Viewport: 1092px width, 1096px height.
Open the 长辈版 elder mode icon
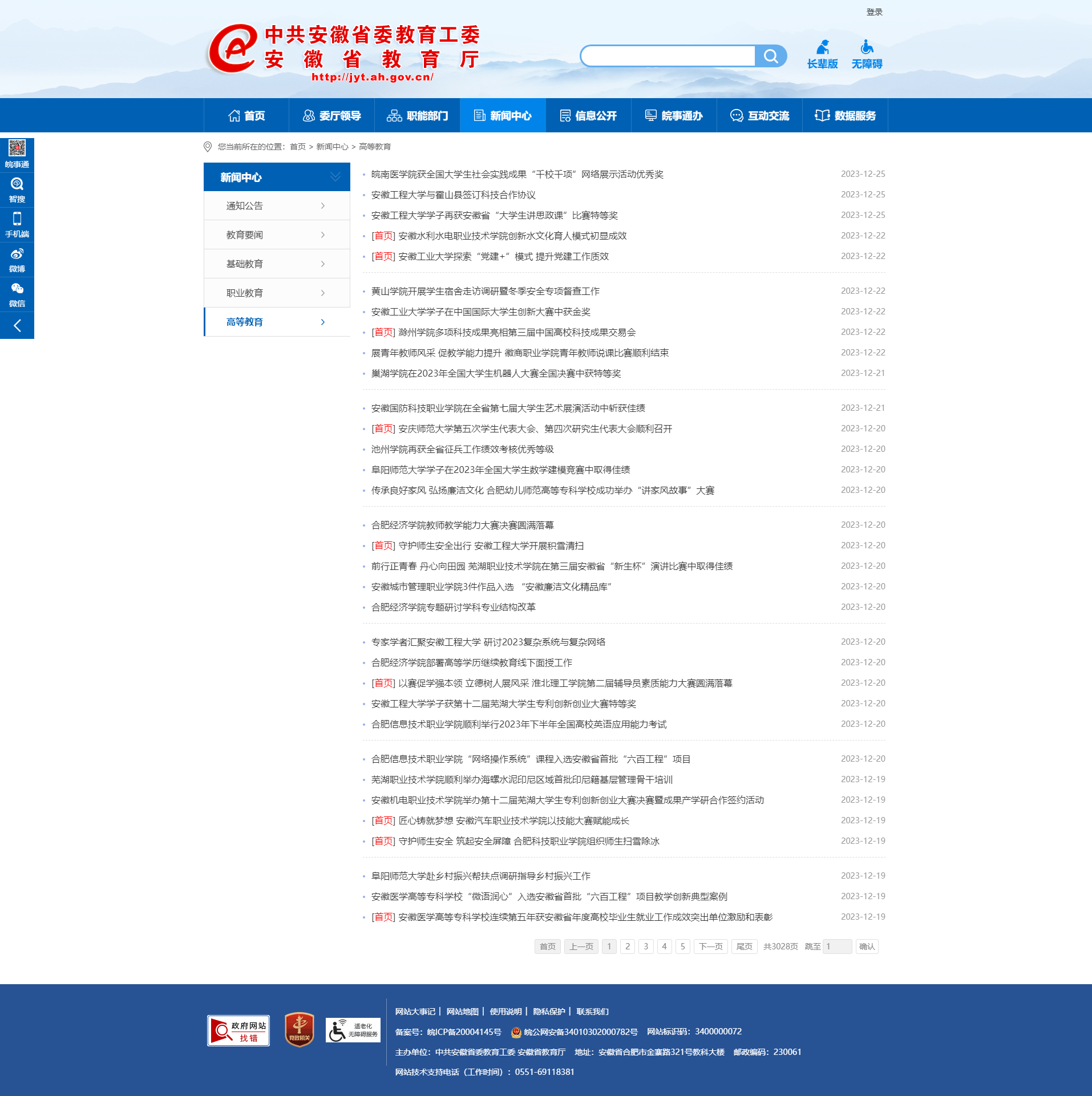822,55
